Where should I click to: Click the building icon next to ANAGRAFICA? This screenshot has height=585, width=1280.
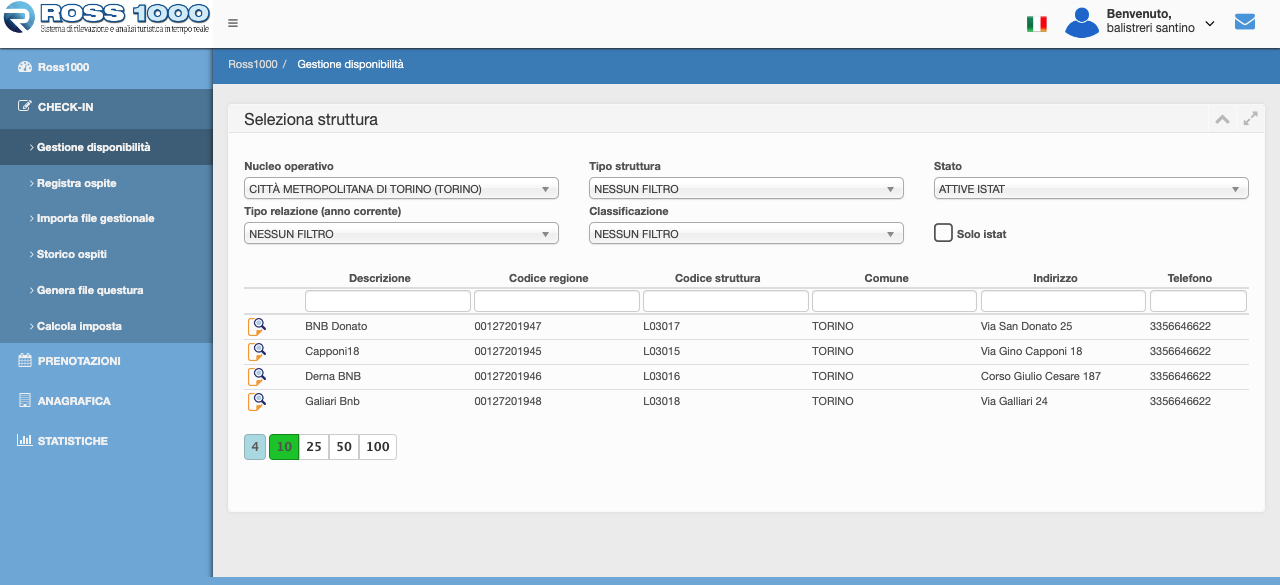[x=25, y=400]
